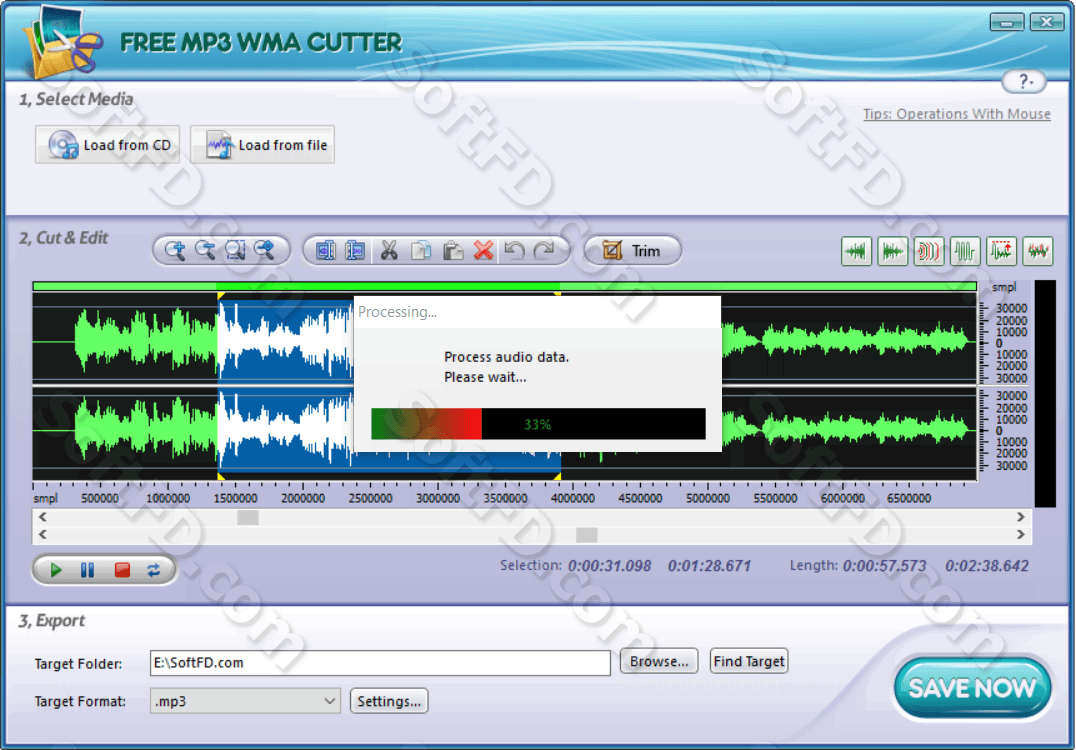Click the selection end time 0:01:28.671
1076x750 pixels.
[x=709, y=566]
